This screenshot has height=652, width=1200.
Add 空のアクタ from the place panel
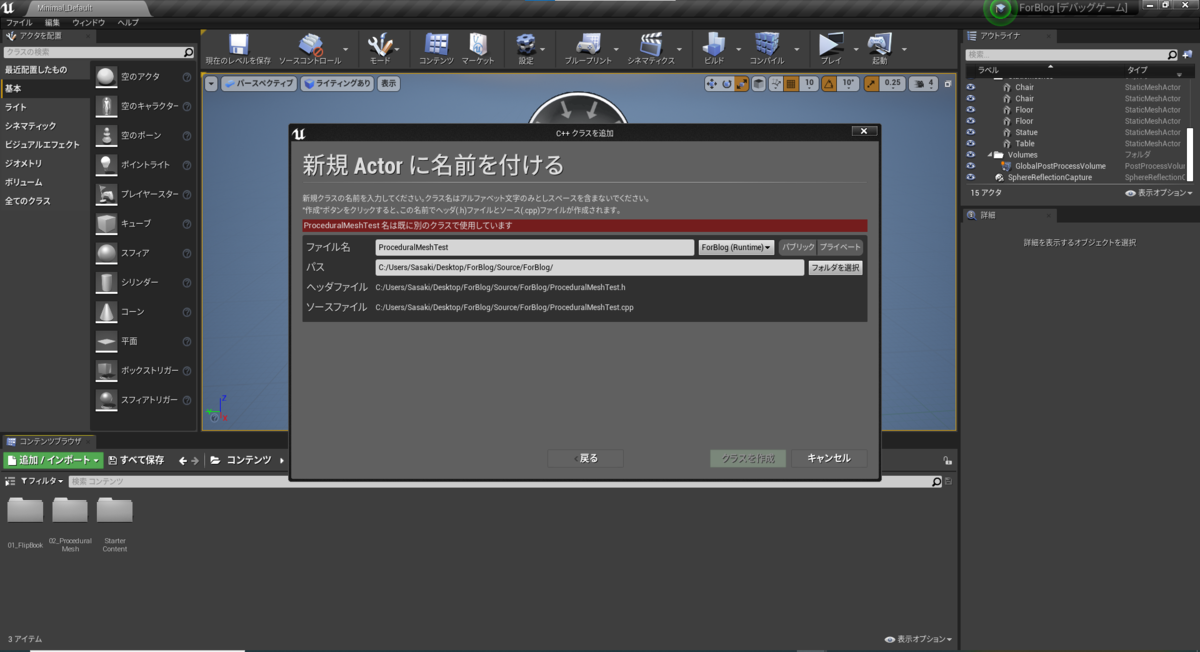(x=143, y=77)
